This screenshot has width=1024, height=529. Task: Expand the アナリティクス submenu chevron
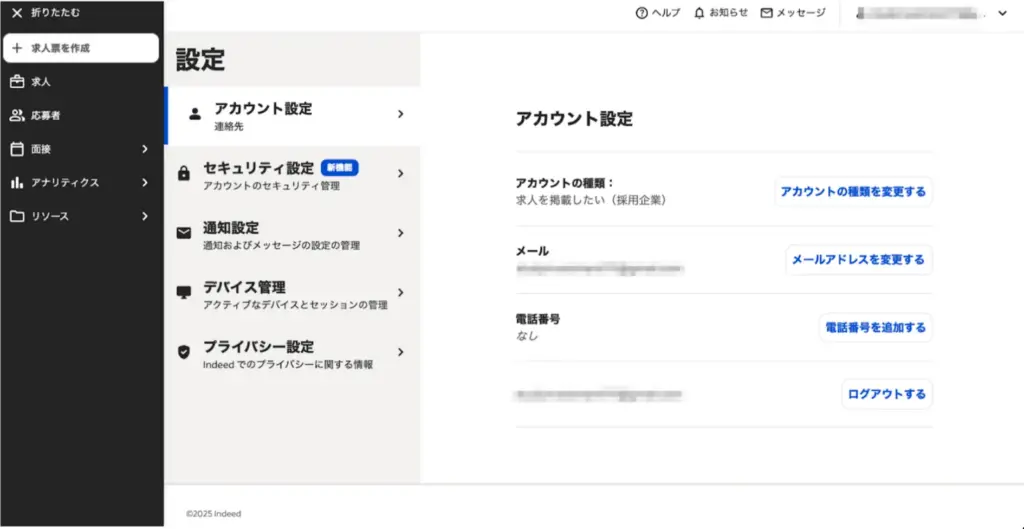[x=145, y=183]
